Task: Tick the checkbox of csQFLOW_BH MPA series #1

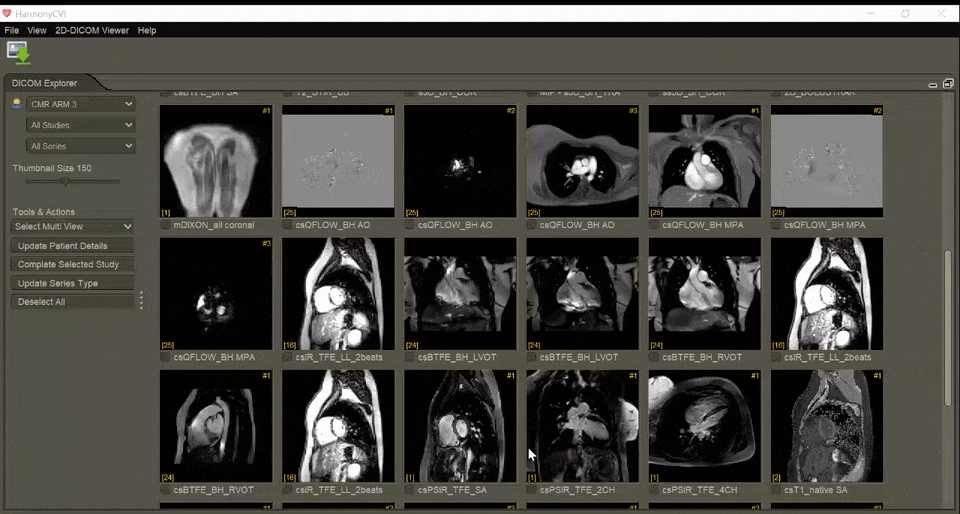Action: click(654, 225)
